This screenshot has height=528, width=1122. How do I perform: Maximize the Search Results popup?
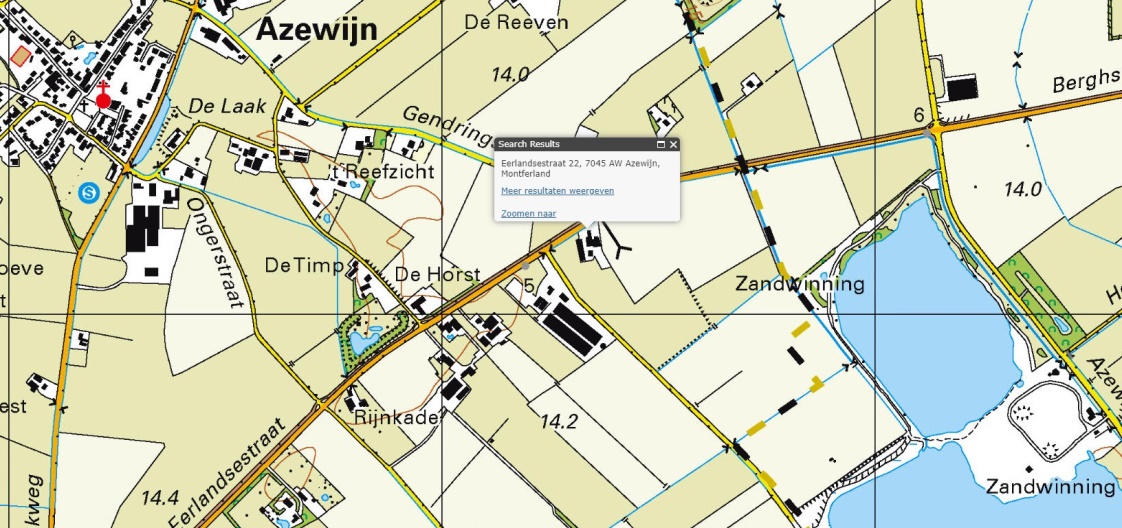(x=661, y=145)
